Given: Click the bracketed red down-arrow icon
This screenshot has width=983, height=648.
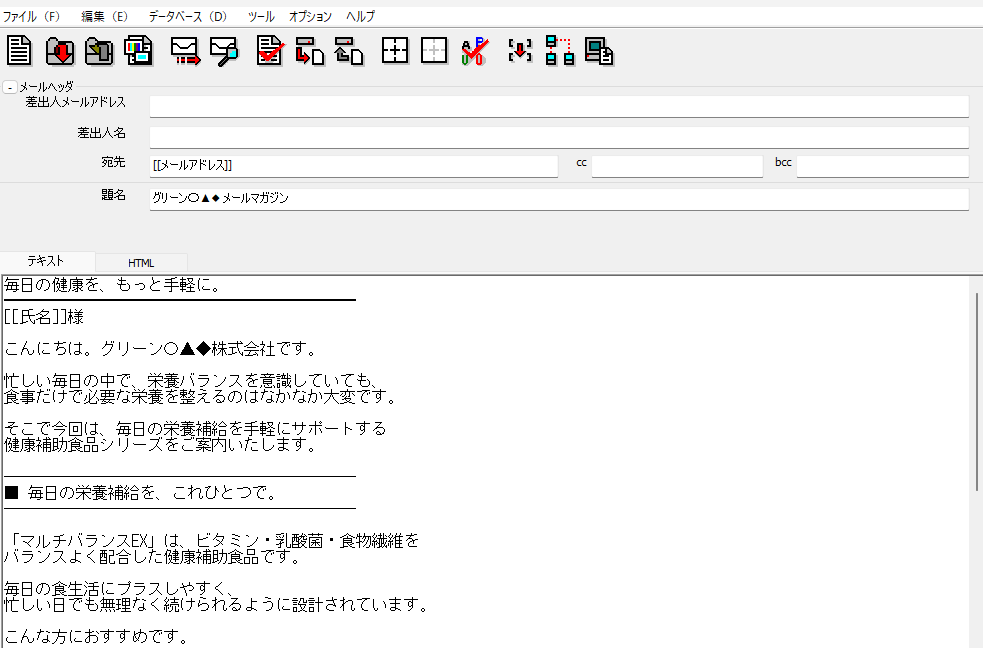Looking at the screenshot, I should click(520, 51).
